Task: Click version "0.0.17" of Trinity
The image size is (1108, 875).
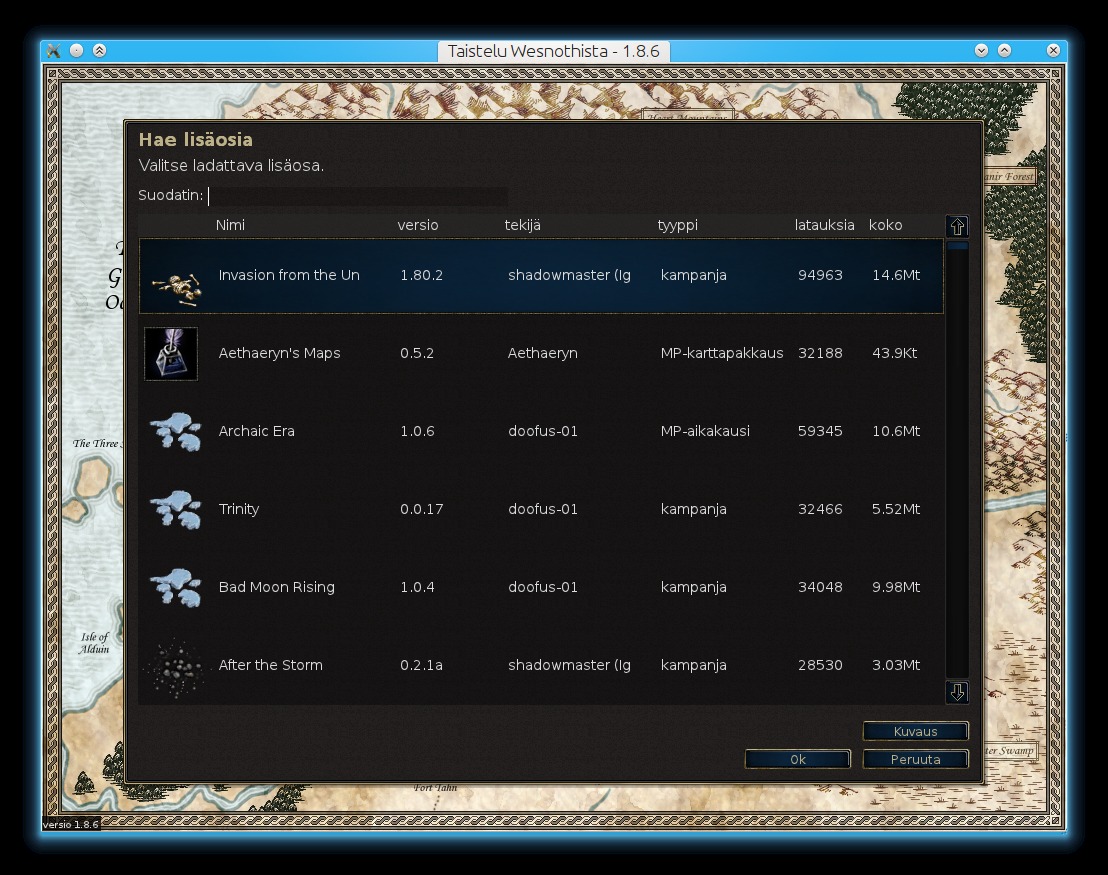Action: coord(421,509)
